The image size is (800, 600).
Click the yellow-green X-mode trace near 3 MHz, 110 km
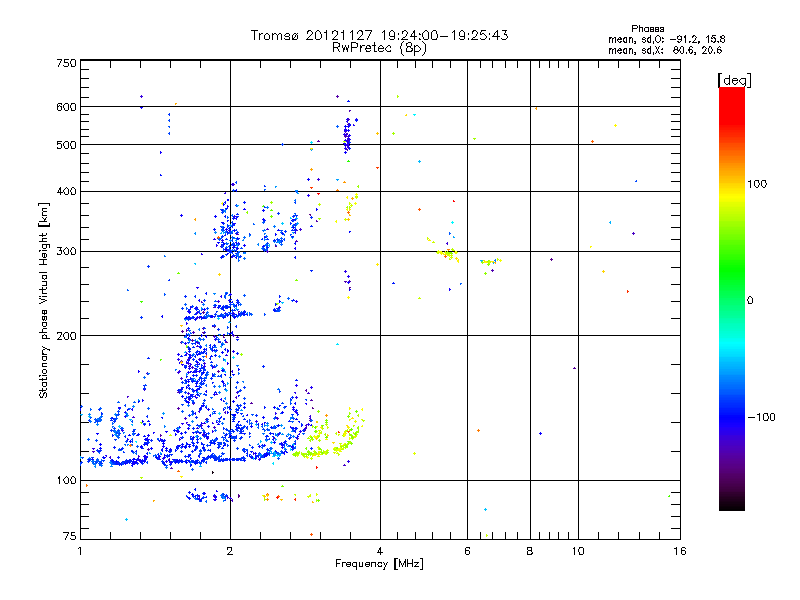[x=316, y=452]
